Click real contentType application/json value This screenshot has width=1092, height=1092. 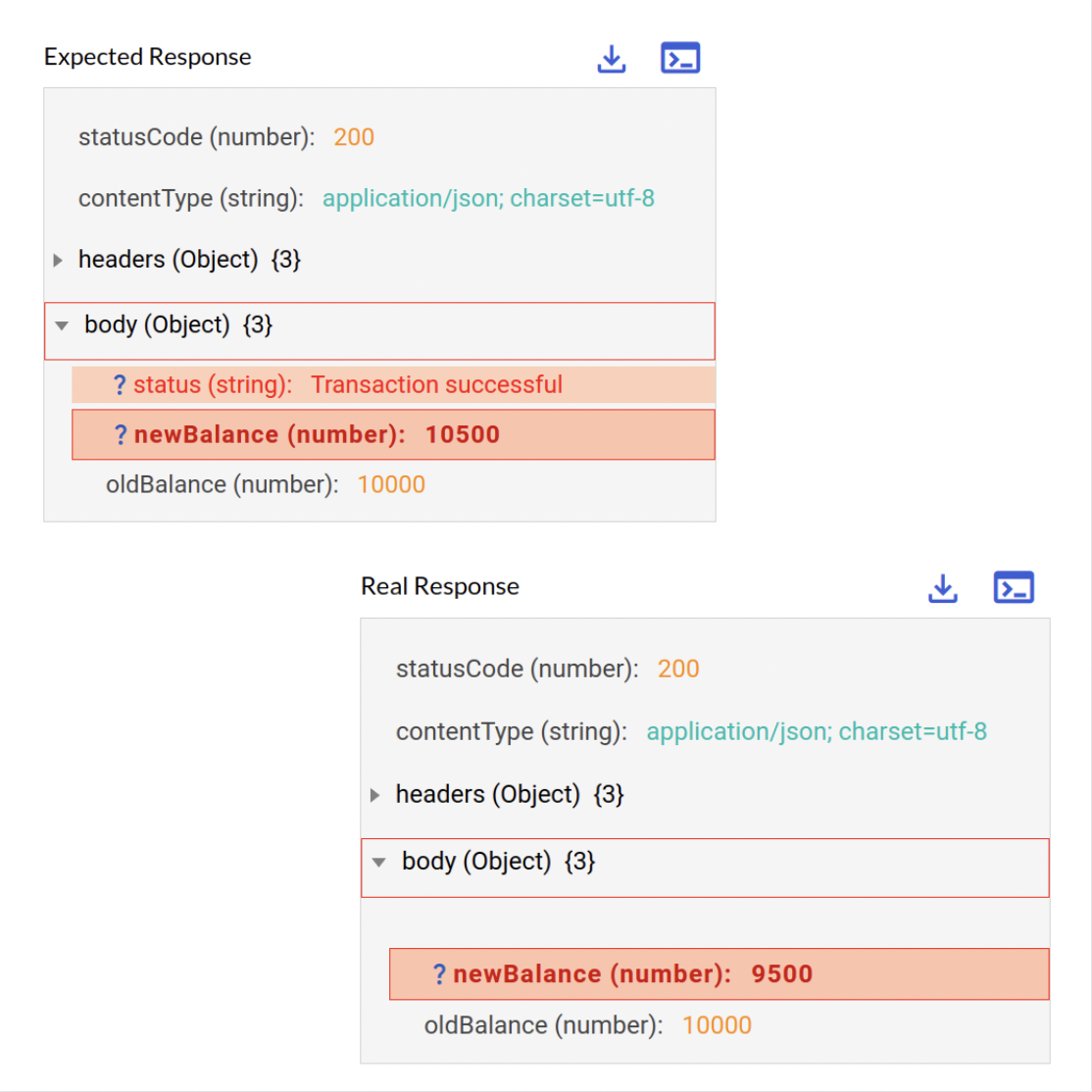[817, 732]
